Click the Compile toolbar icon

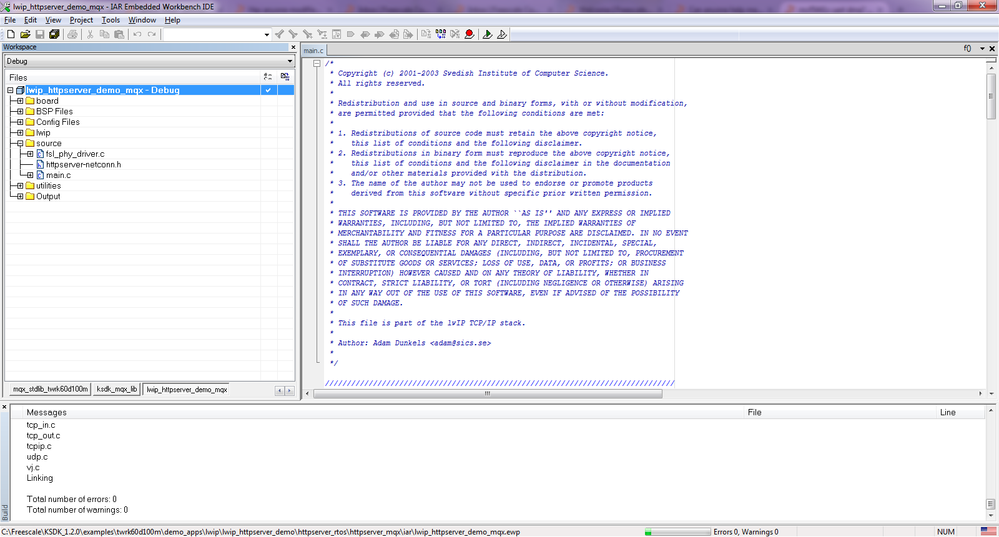point(426,34)
